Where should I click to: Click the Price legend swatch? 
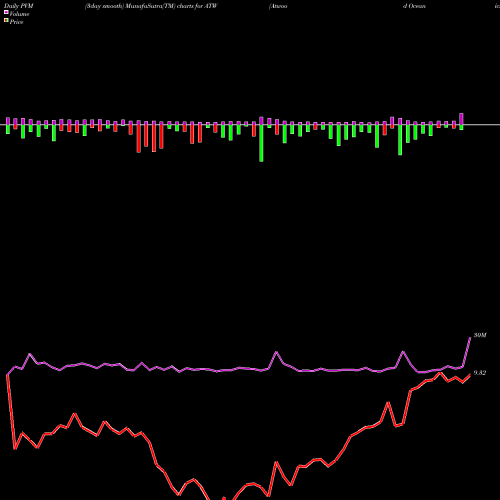[6, 21]
